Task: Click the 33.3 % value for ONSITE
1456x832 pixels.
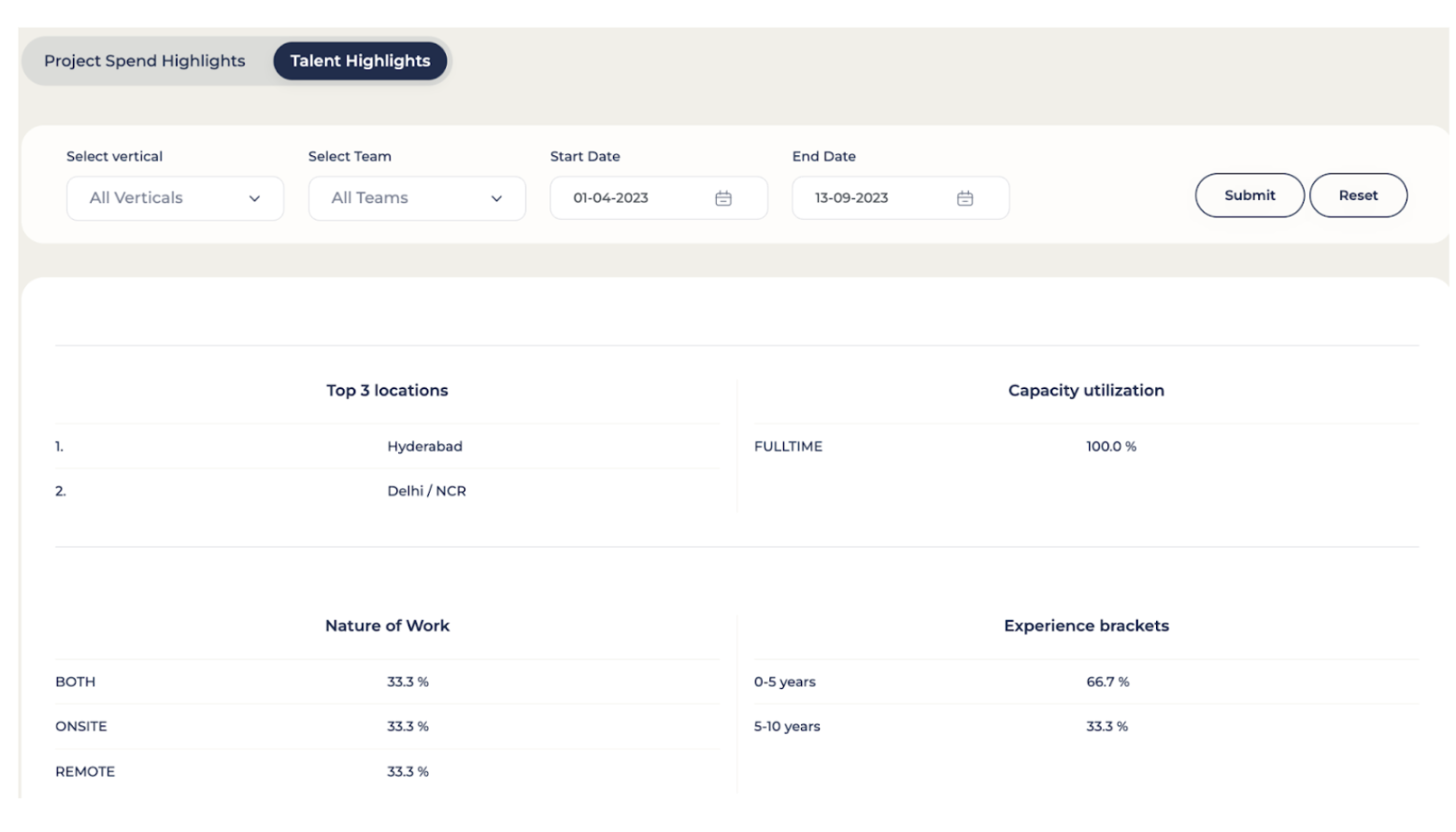Action: click(x=407, y=726)
